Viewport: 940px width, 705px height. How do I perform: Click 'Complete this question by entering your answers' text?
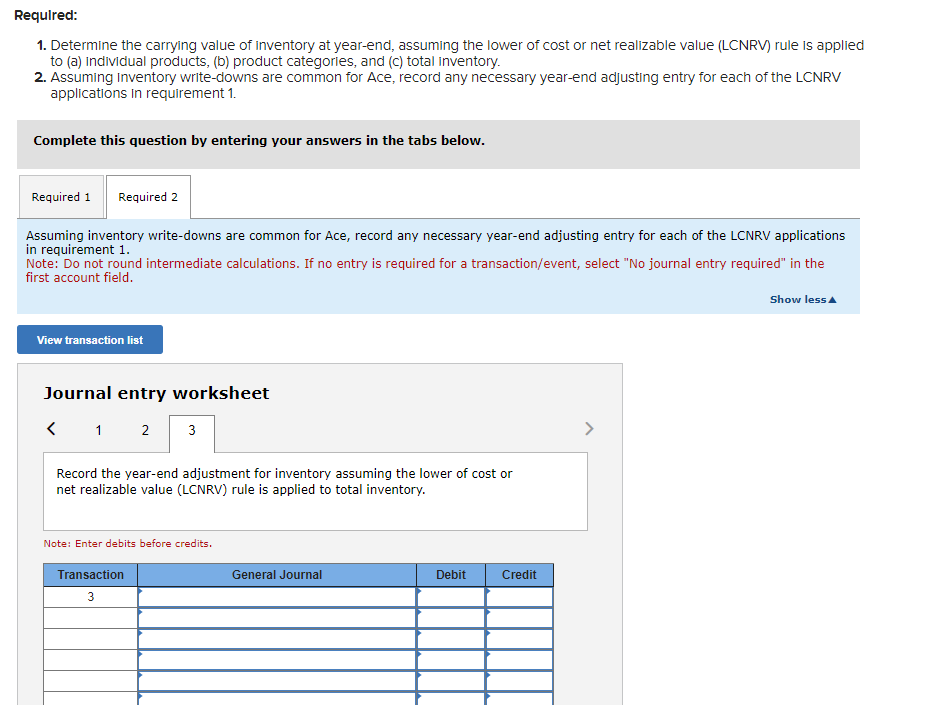pyautogui.click(x=259, y=140)
